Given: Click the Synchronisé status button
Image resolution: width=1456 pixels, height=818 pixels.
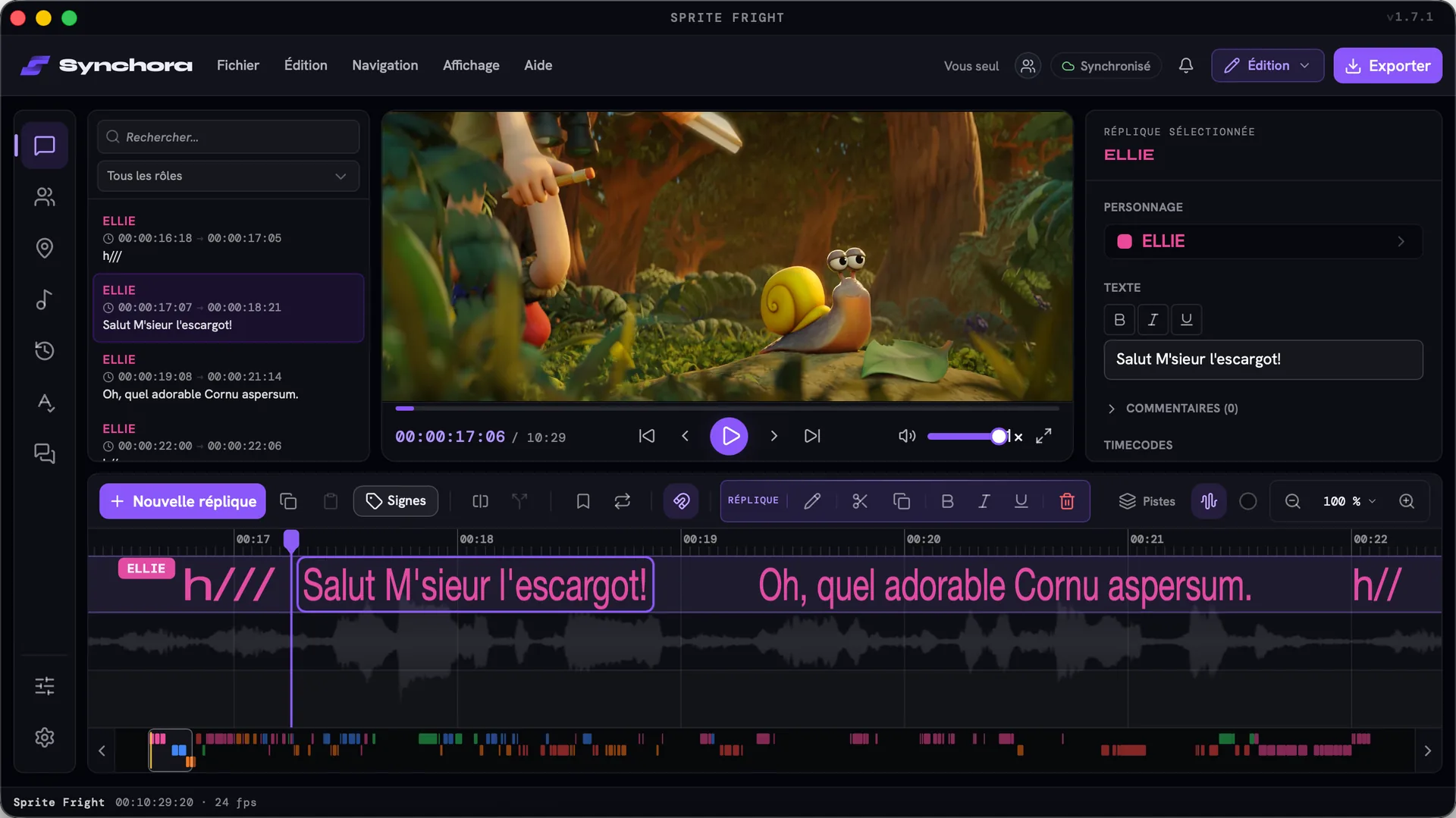Looking at the screenshot, I should tap(1106, 66).
